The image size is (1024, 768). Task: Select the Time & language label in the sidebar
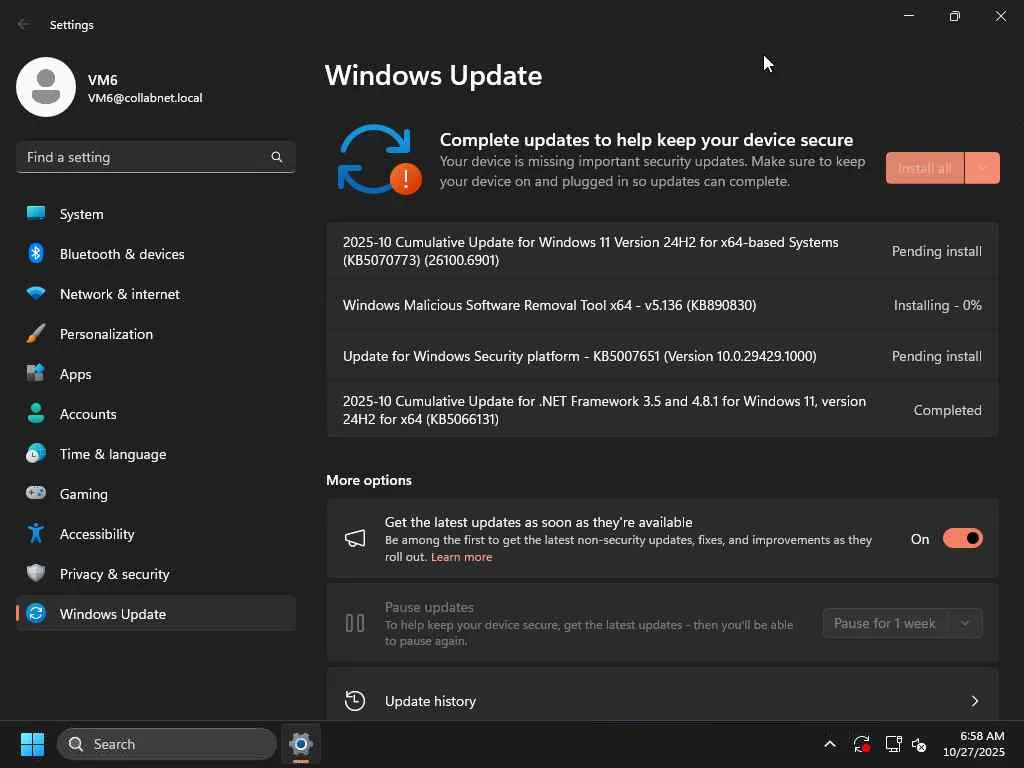coord(113,454)
